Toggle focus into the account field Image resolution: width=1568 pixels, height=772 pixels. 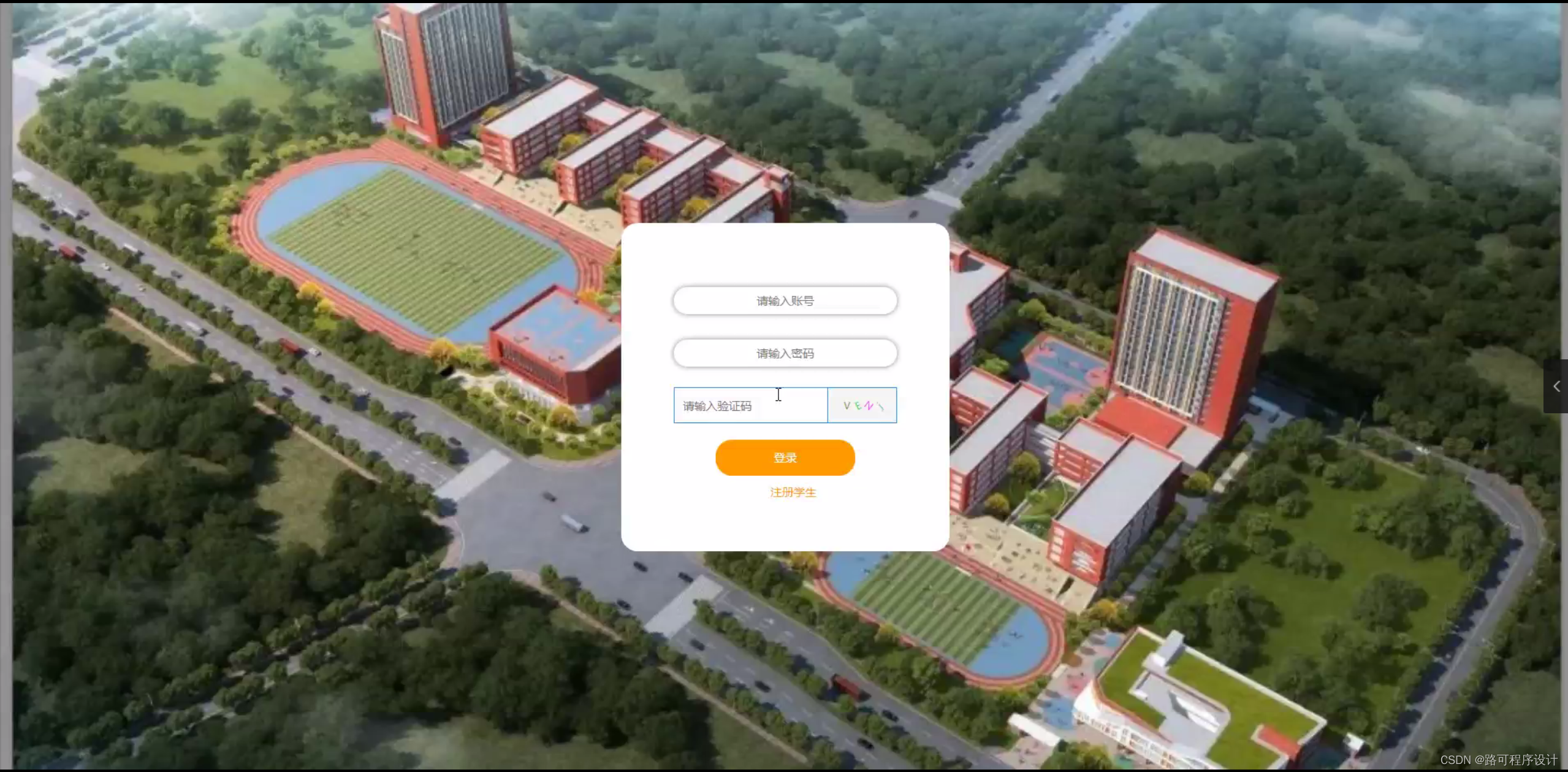785,300
